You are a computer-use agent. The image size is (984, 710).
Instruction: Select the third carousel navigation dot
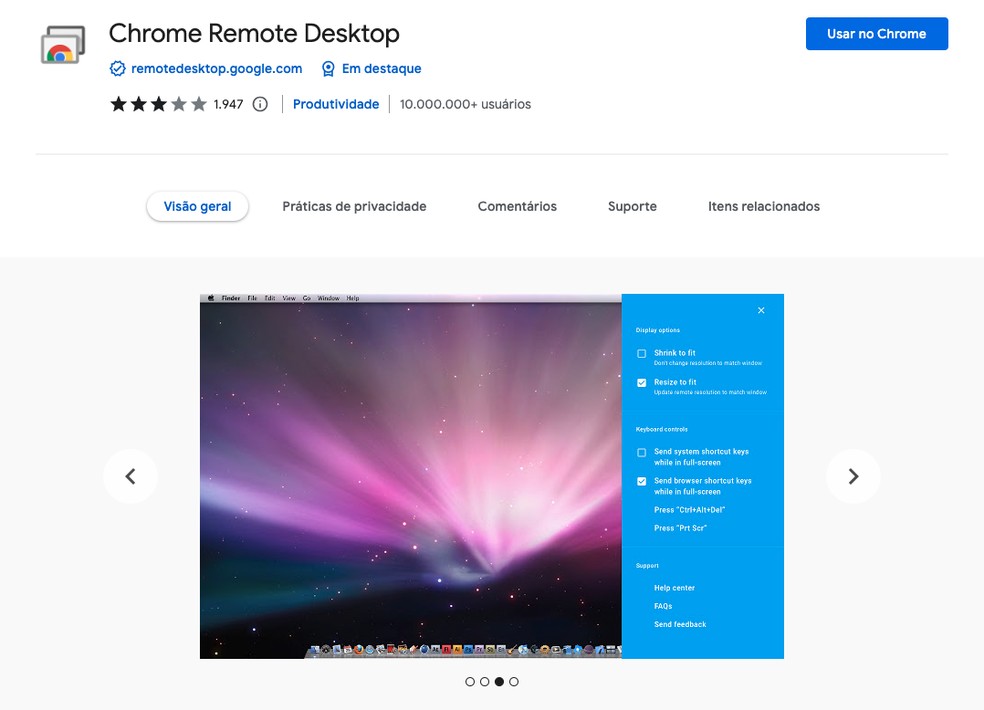[499, 681]
